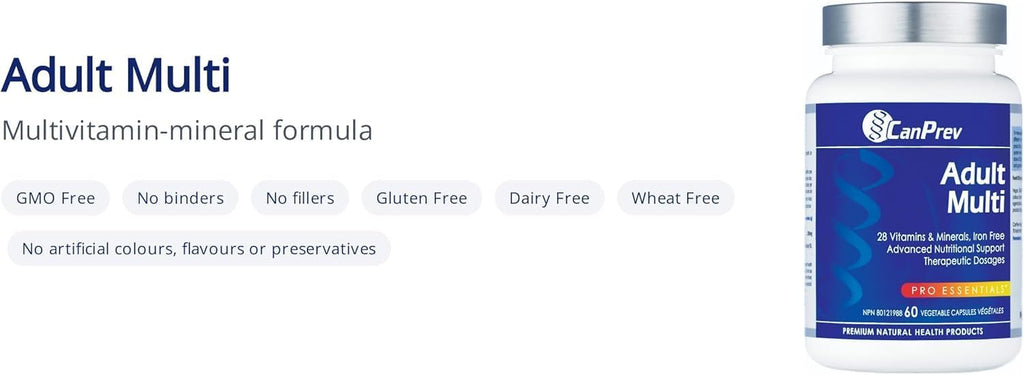Select the GMO Free tag
Screen dimensions: 1024x375
56,198
